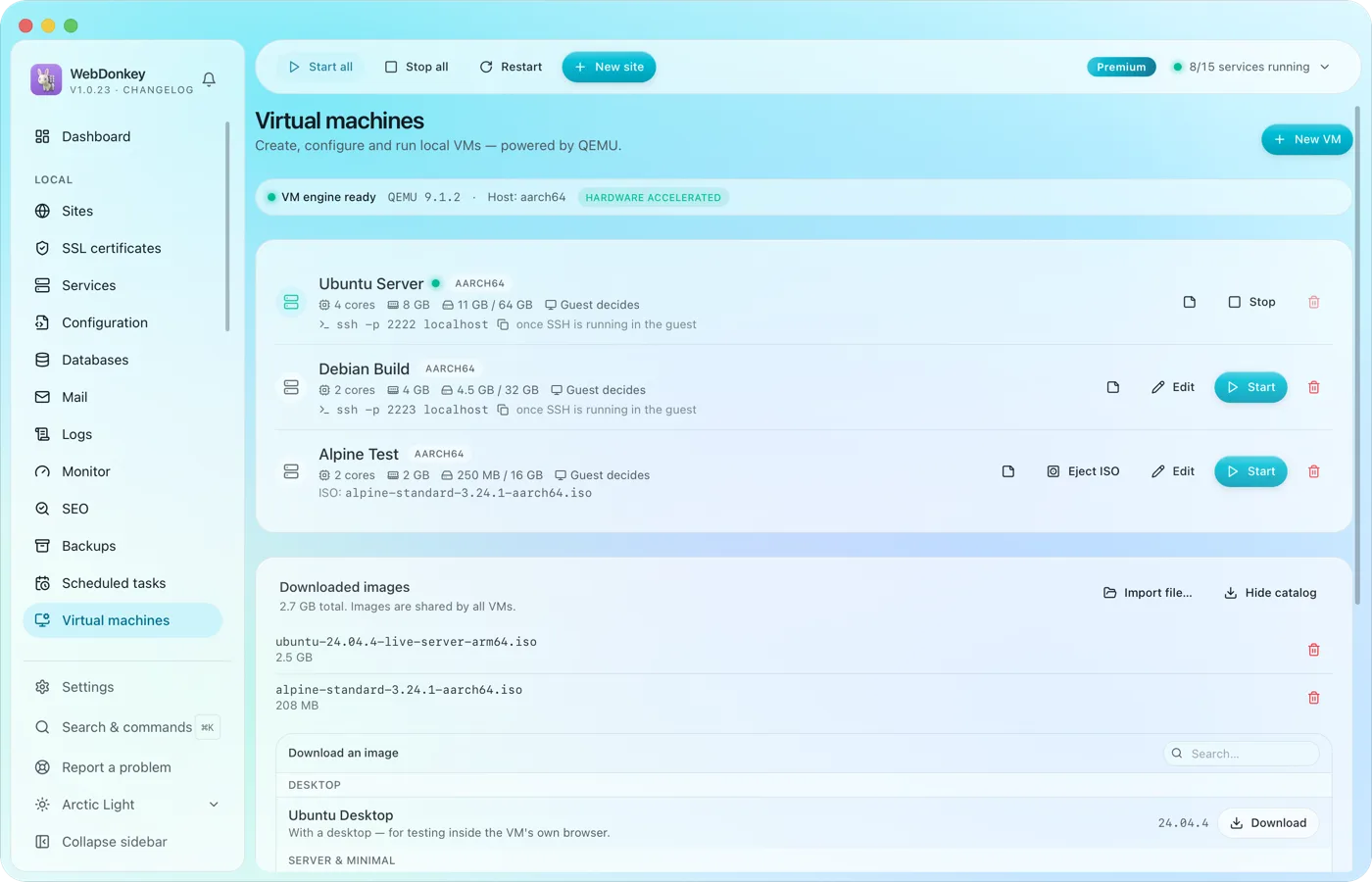The width and height of the screenshot is (1372, 882).
Task: Delete ubuntu-24.04.4 live server image
Action: click(1314, 650)
